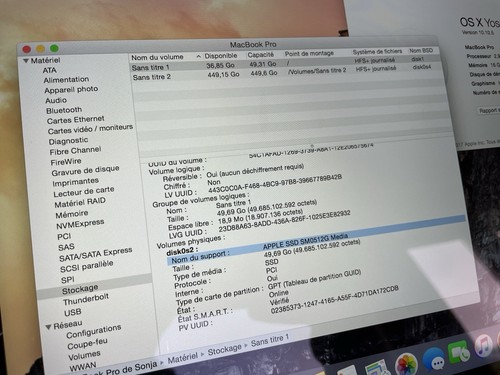The height and width of the screenshot is (375, 500).
Task: Click the Capacité column header
Action: click(x=261, y=55)
